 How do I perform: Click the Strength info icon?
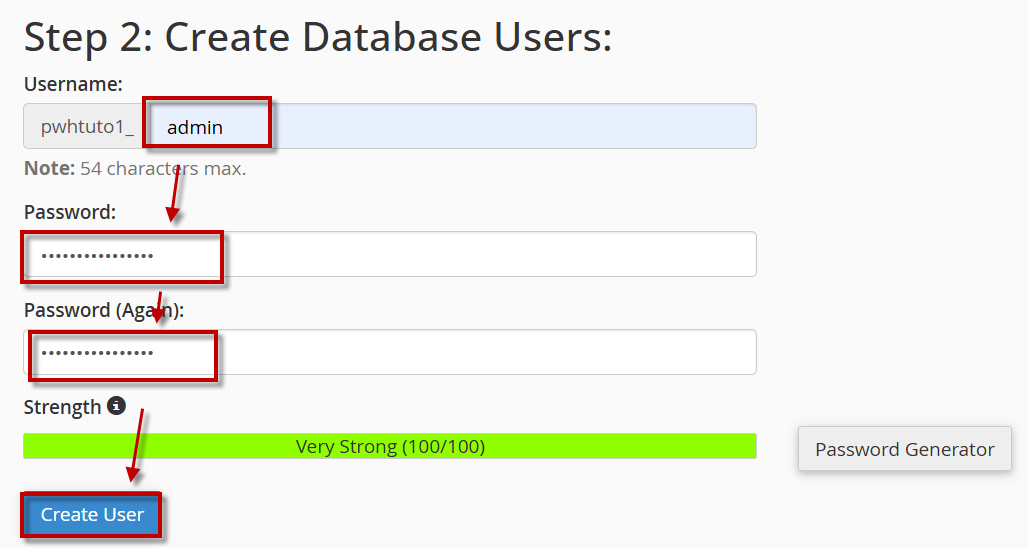tap(117, 406)
